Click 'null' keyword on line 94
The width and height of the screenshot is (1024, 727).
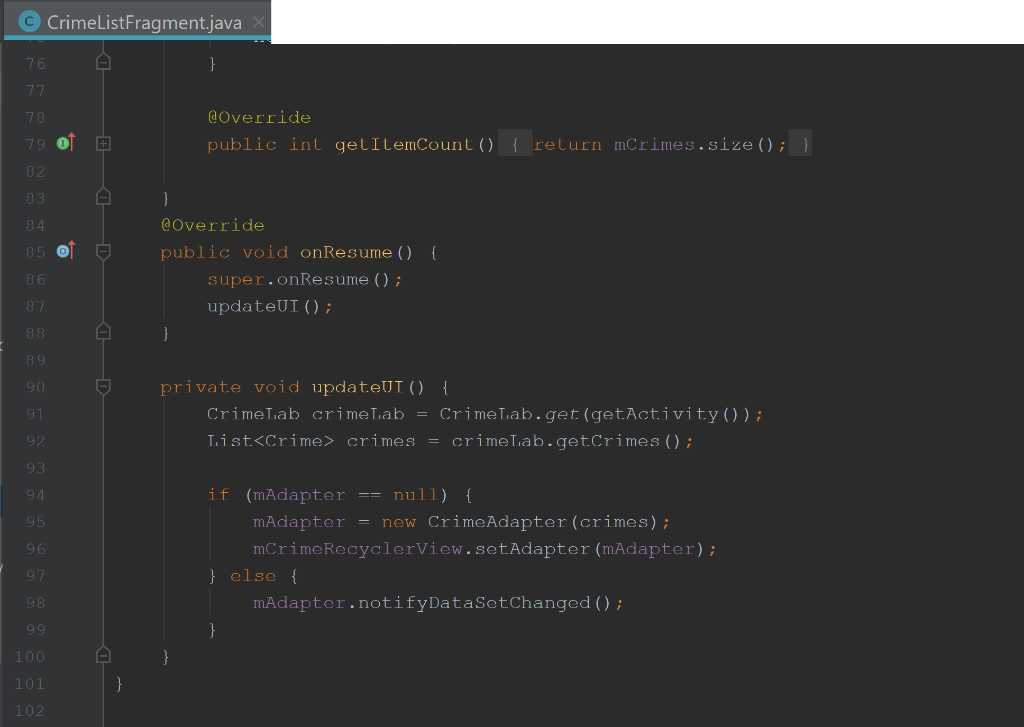(x=415, y=495)
